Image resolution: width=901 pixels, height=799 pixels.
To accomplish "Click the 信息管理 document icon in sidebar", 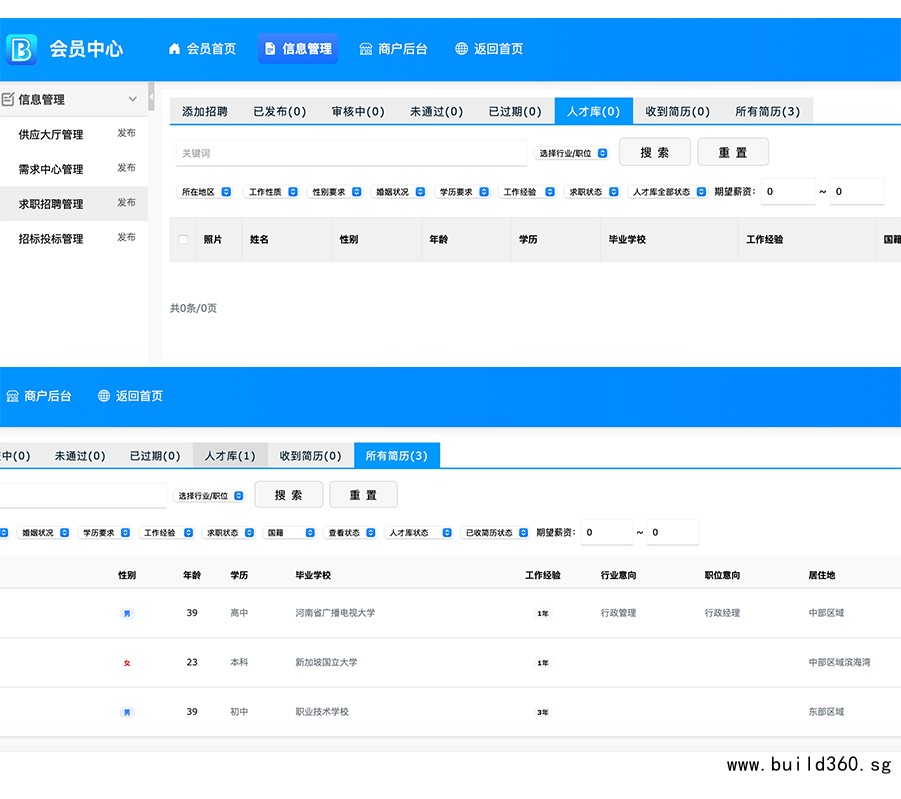I will coord(8,99).
